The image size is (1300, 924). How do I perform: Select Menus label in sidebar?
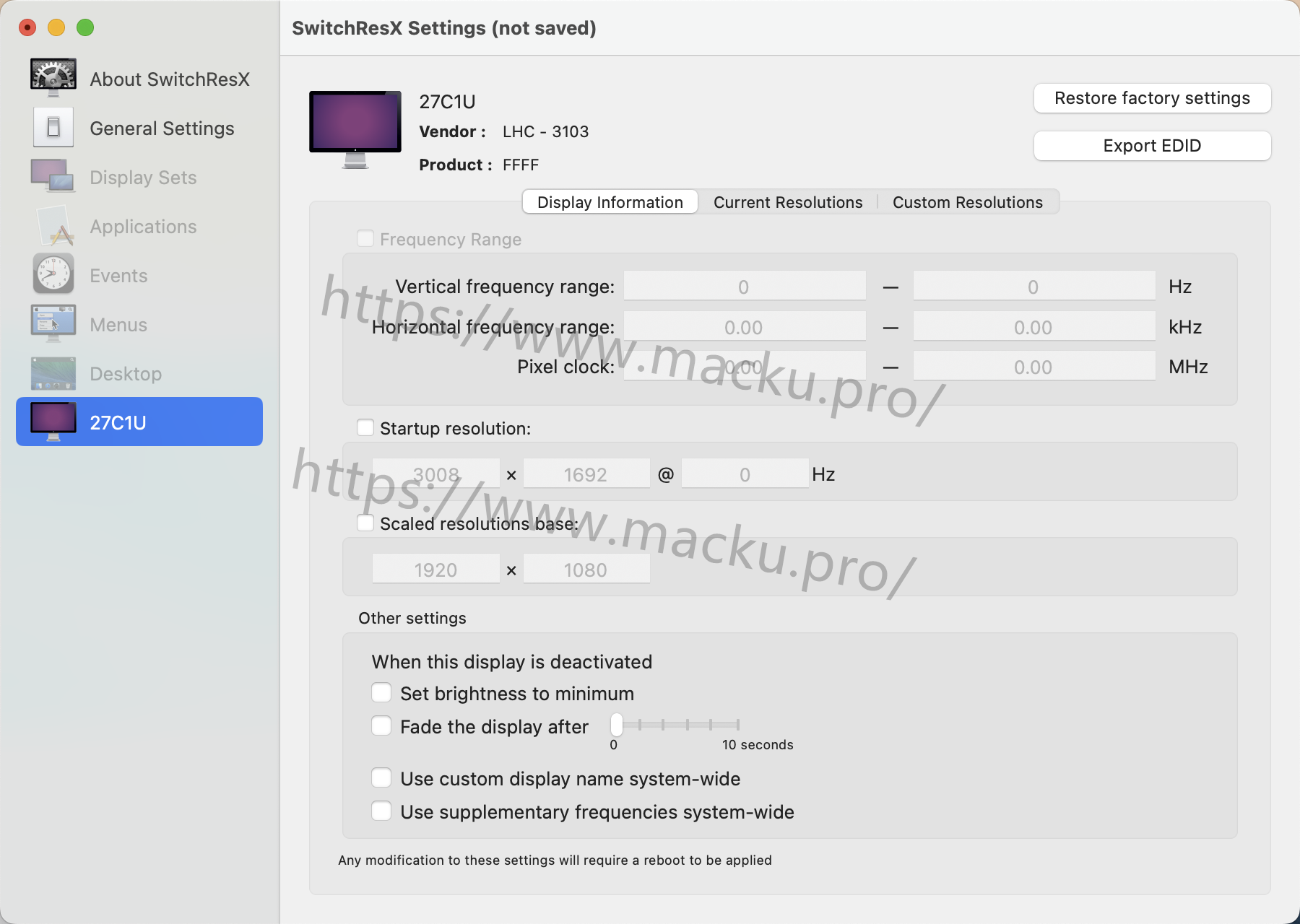click(118, 325)
